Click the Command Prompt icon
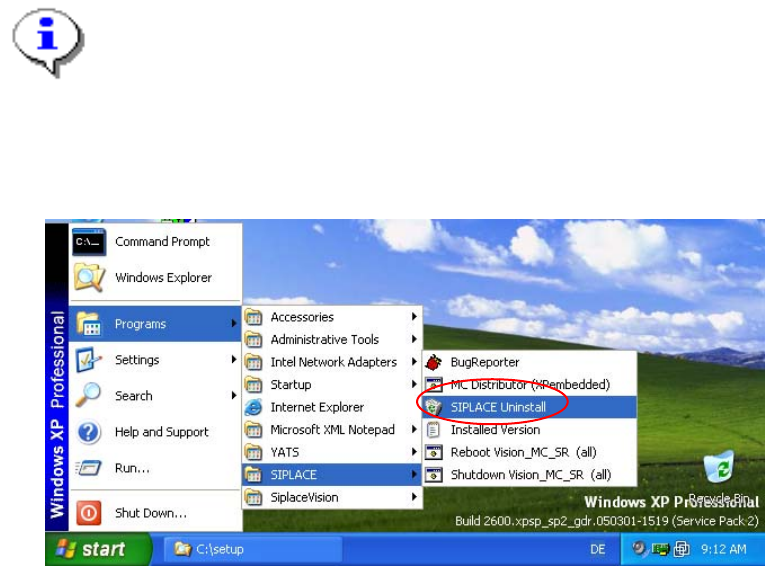 [x=89, y=242]
